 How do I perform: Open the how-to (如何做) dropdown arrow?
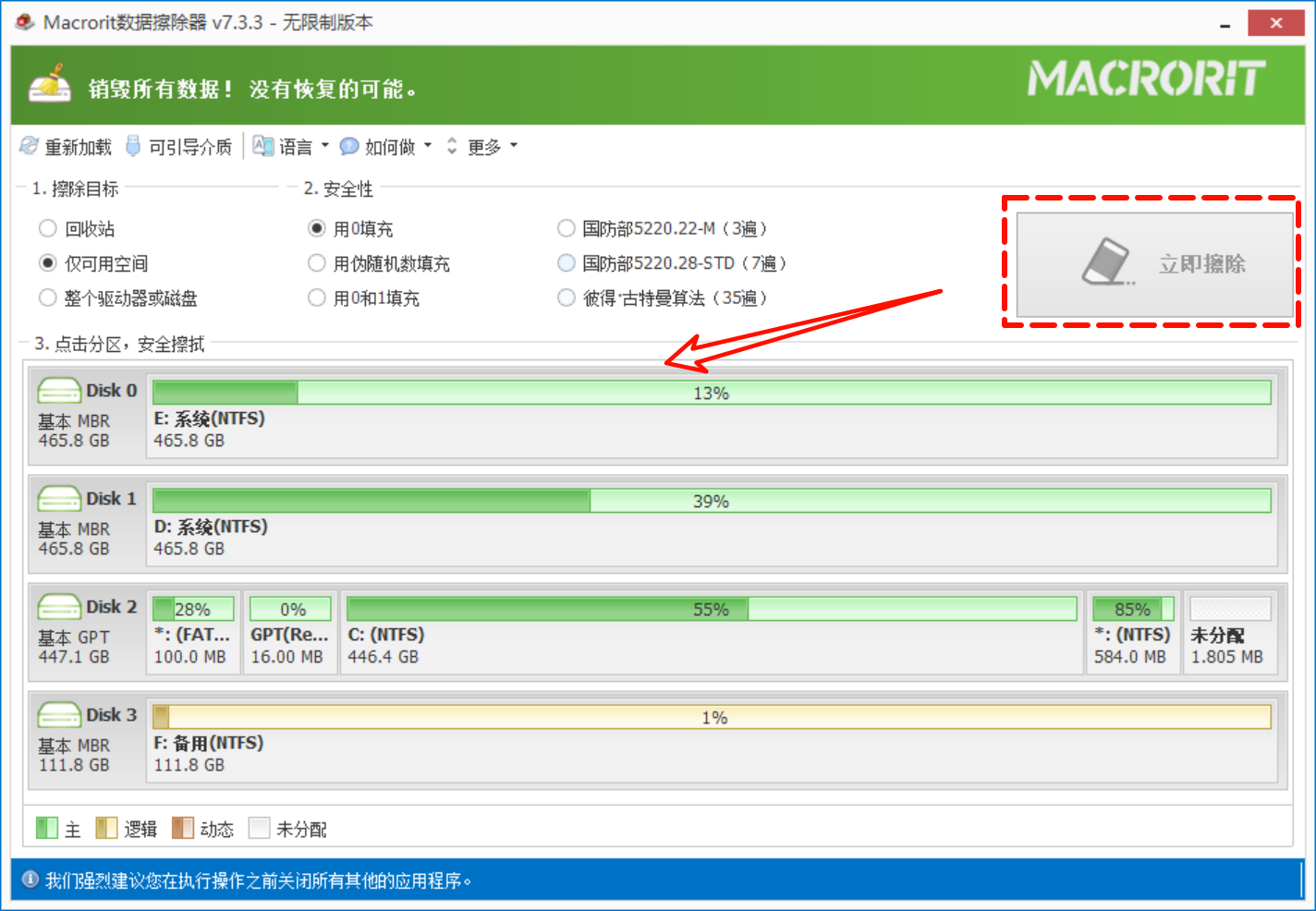[428, 145]
